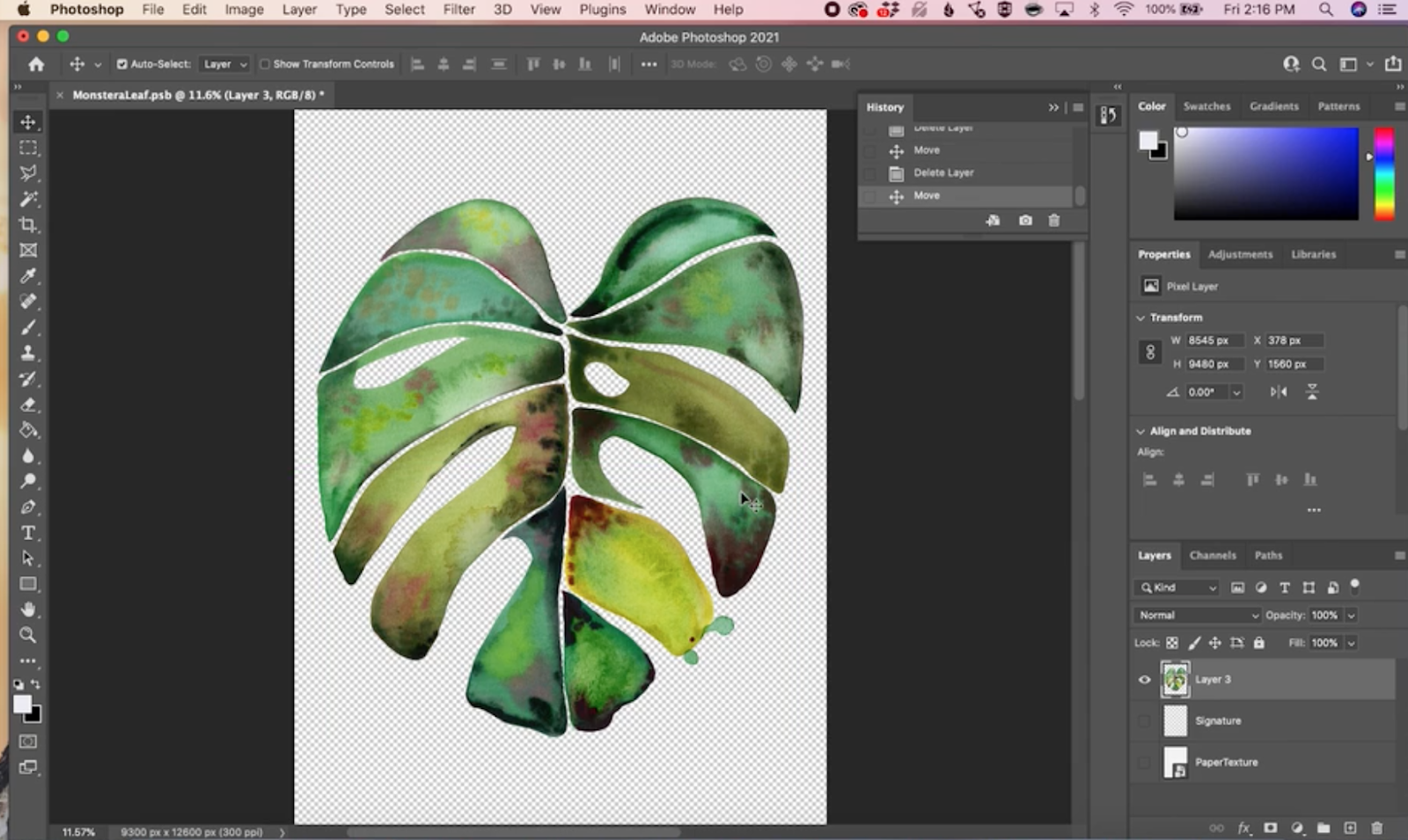Open the rotation angle dropdown

click(x=1236, y=392)
